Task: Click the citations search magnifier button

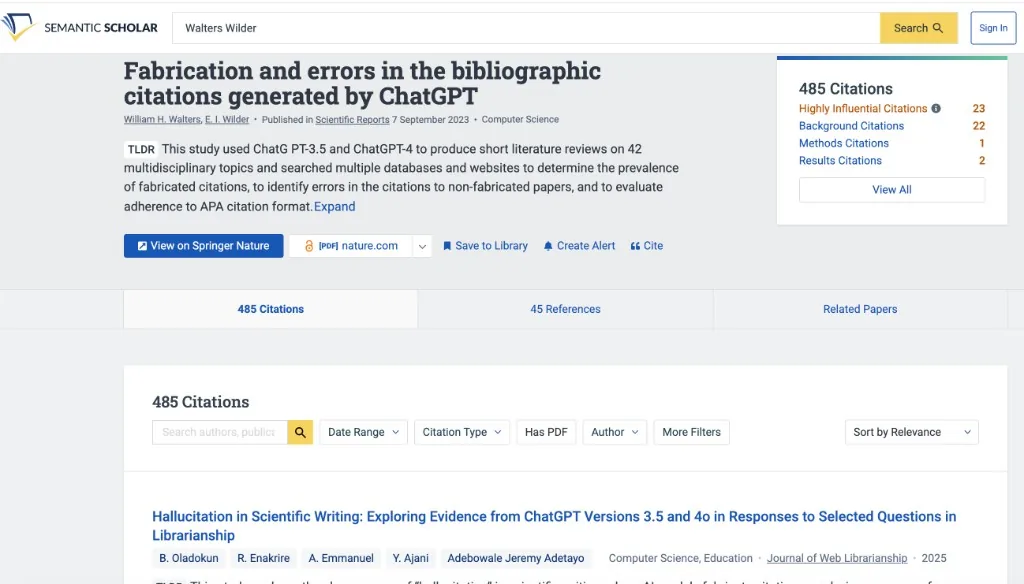Action: coord(300,432)
